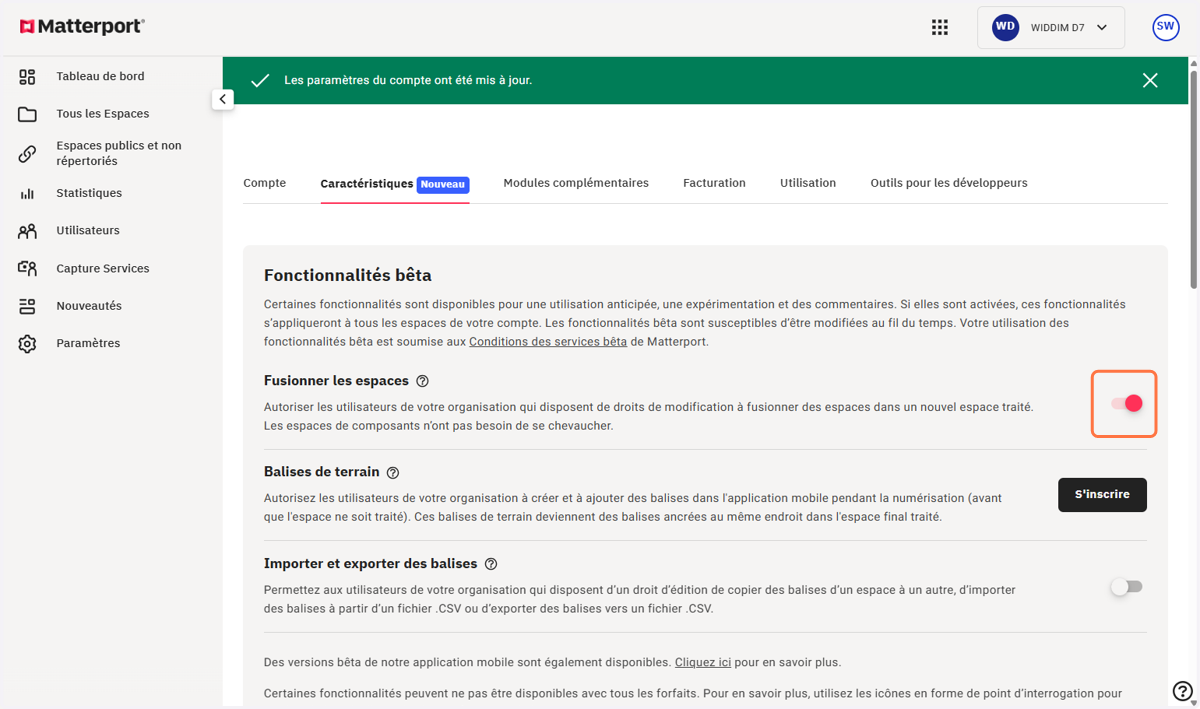Open Conditions des services bêta link
Image resolution: width=1200 pixels, height=709 pixels.
pos(548,342)
